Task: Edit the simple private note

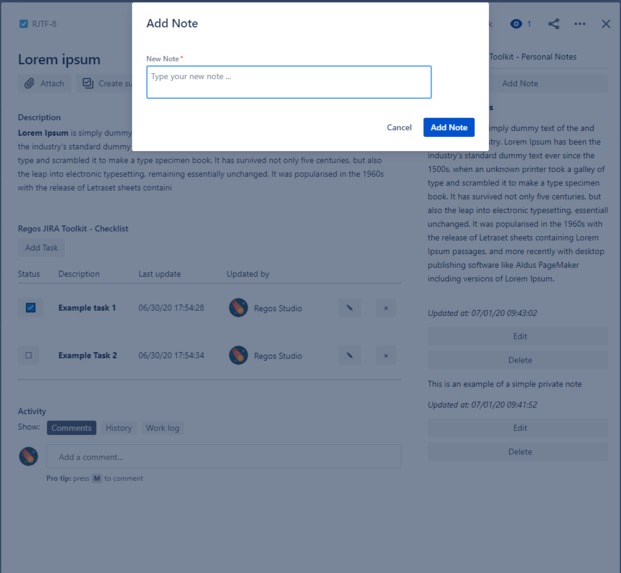Action: click(x=518, y=428)
